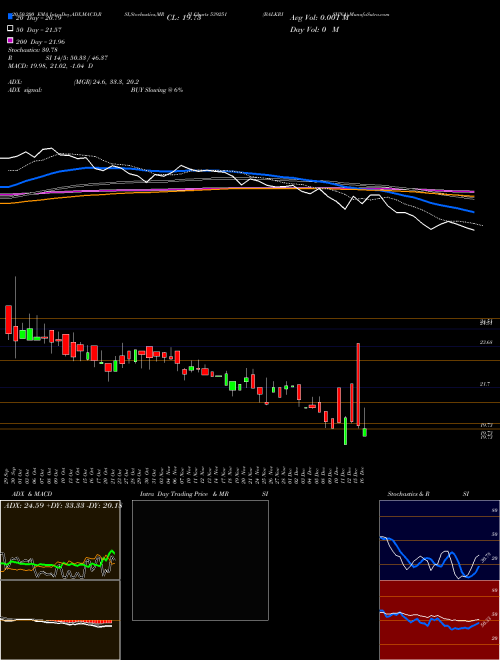
Task: Click the 'ADX: 24.59 +DY: 33.33 -DY: 20.18' readout
Action: pyautogui.click(x=62, y=506)
